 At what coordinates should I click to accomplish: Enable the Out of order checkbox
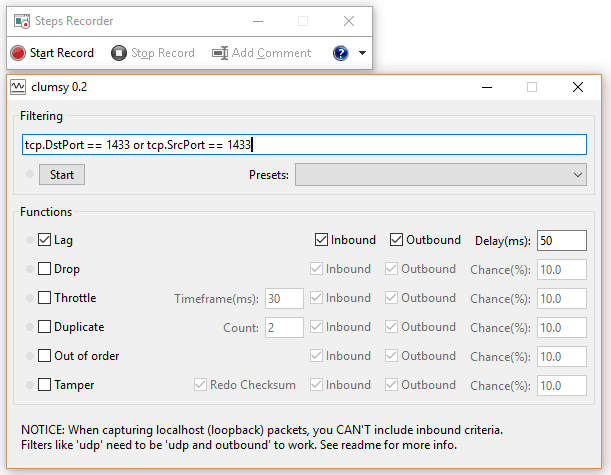[44, 355]
